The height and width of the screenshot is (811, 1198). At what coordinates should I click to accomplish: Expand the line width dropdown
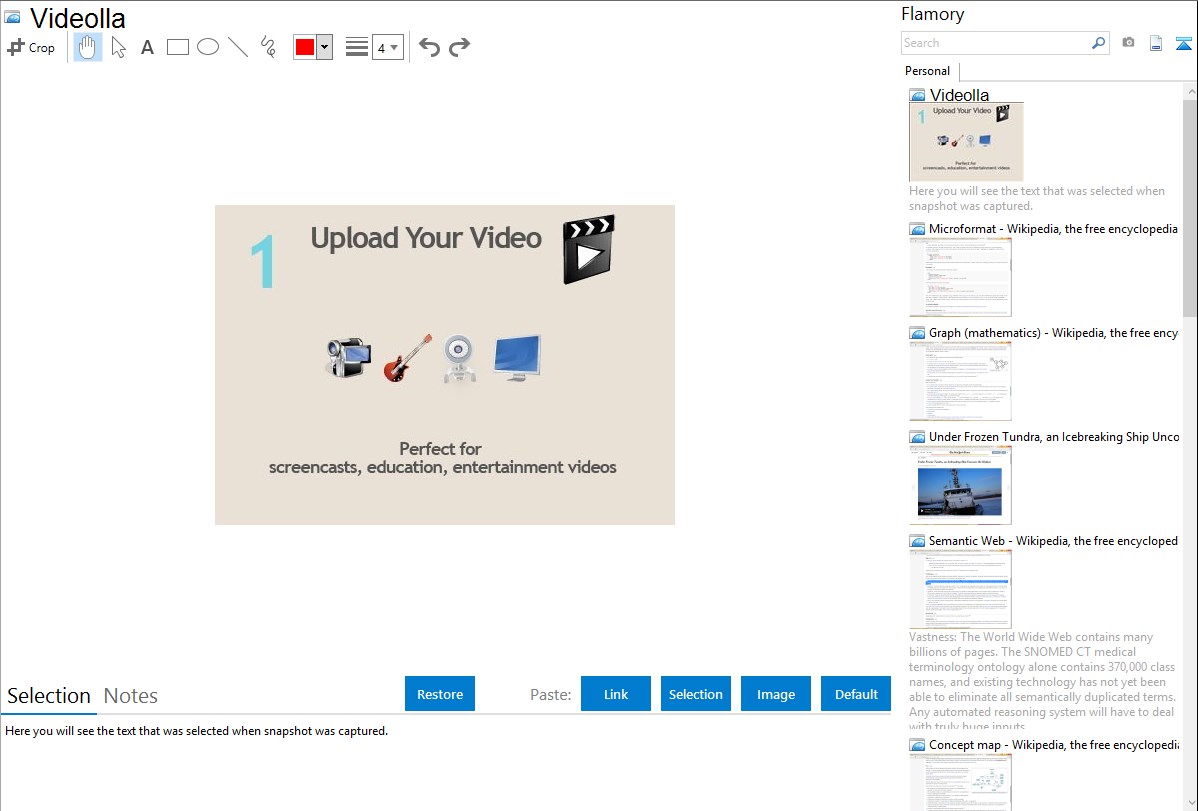tap(387, 47)
